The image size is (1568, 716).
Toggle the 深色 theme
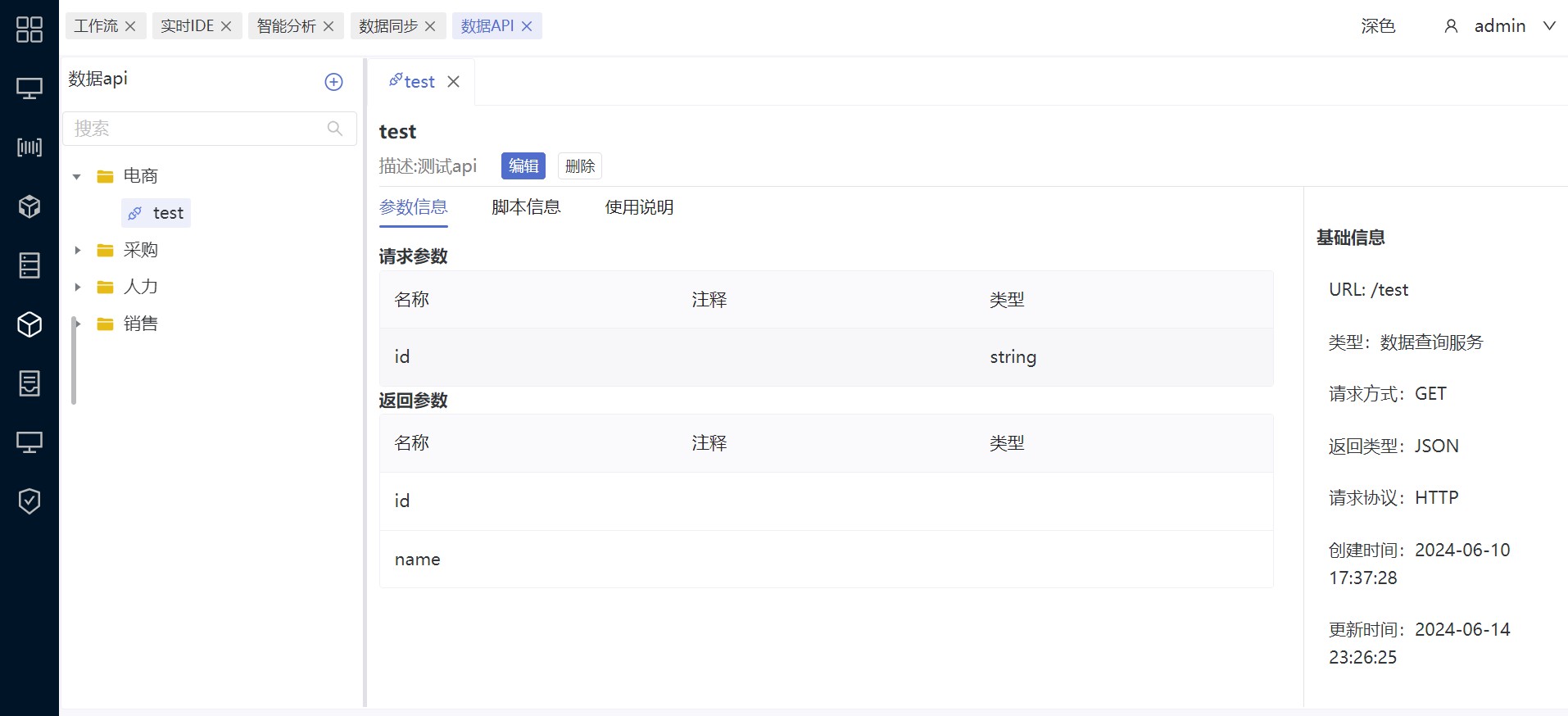pos(1378,26)
